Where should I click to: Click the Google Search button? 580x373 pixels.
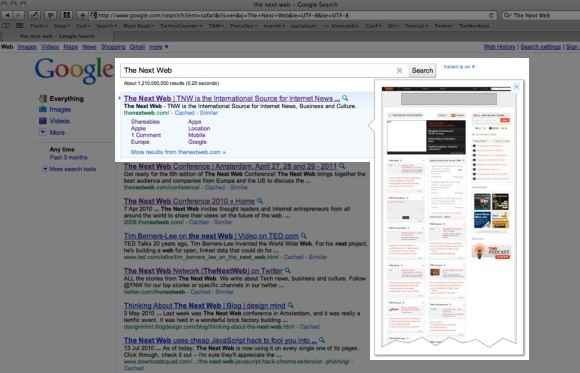[422, 70]
